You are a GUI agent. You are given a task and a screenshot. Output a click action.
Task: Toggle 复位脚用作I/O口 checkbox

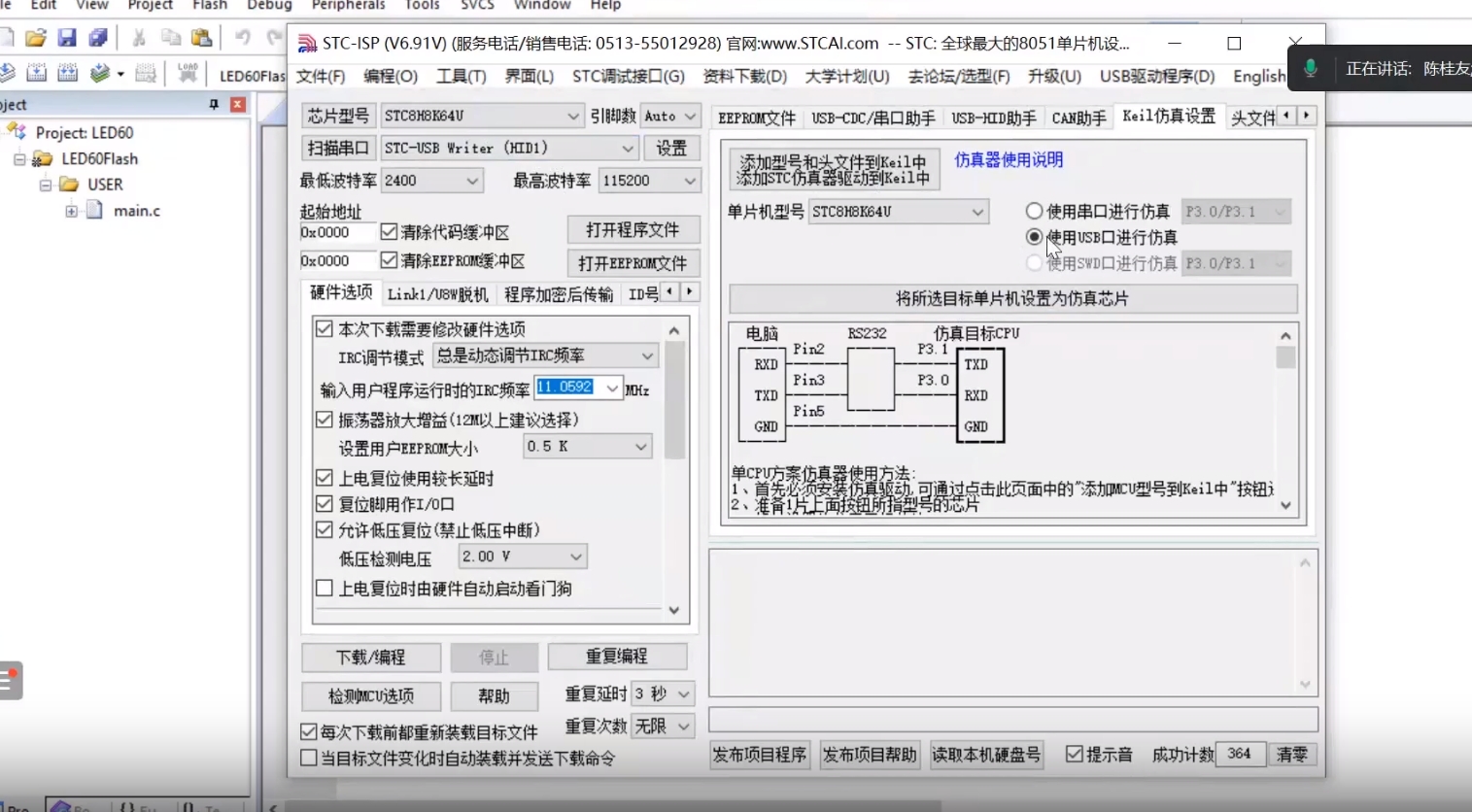tap(325, 504)
